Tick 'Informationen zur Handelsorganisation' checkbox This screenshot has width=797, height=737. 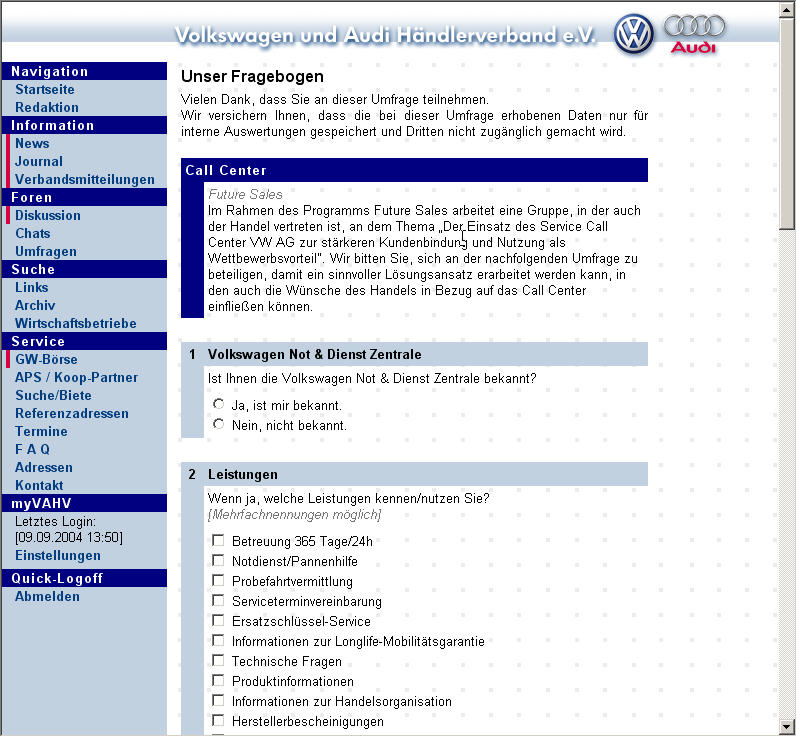218,700
